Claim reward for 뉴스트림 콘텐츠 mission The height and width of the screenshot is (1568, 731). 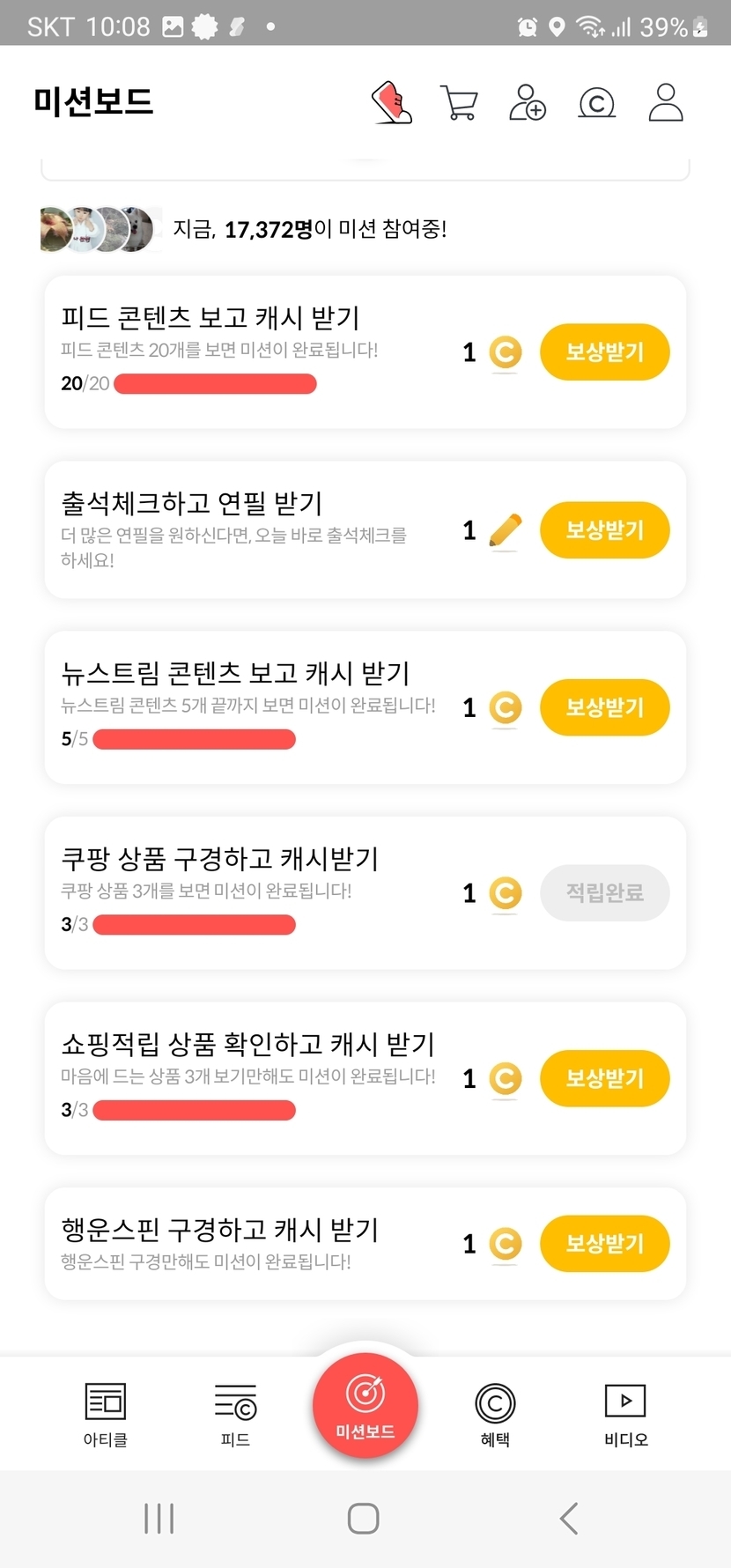(x=604, y=707)
